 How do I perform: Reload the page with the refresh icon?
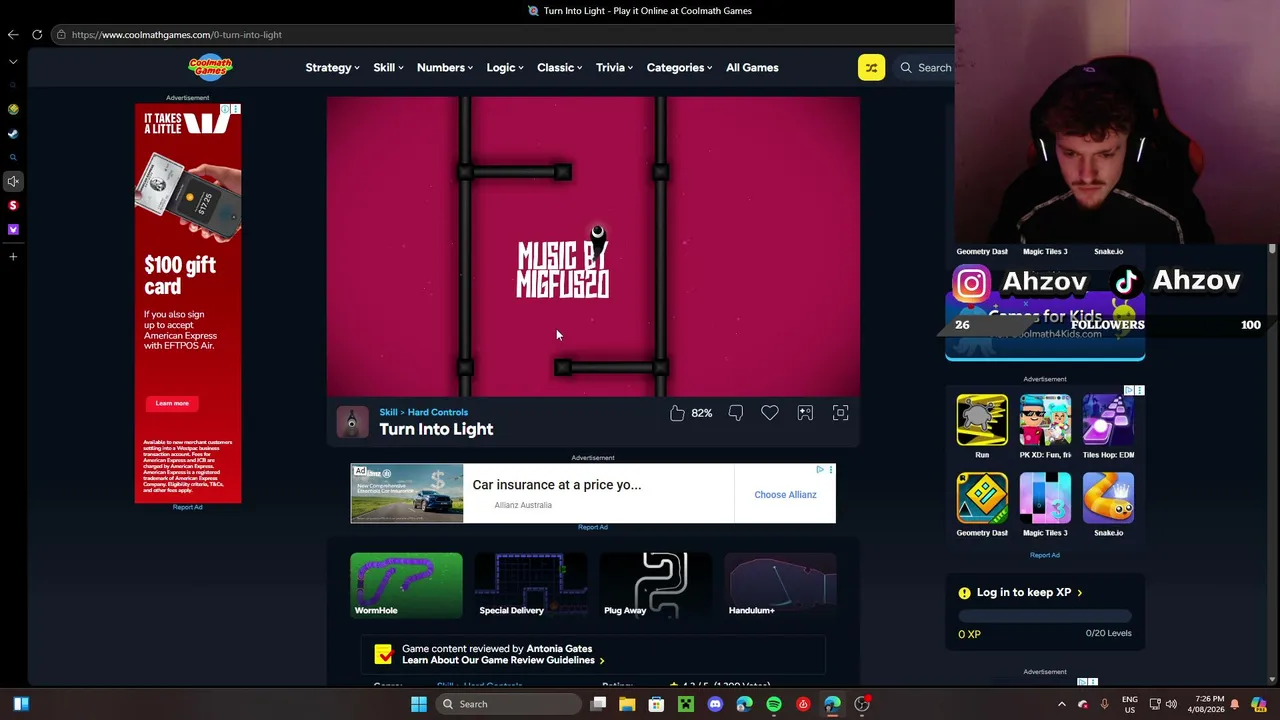click(x=37, y=35)
